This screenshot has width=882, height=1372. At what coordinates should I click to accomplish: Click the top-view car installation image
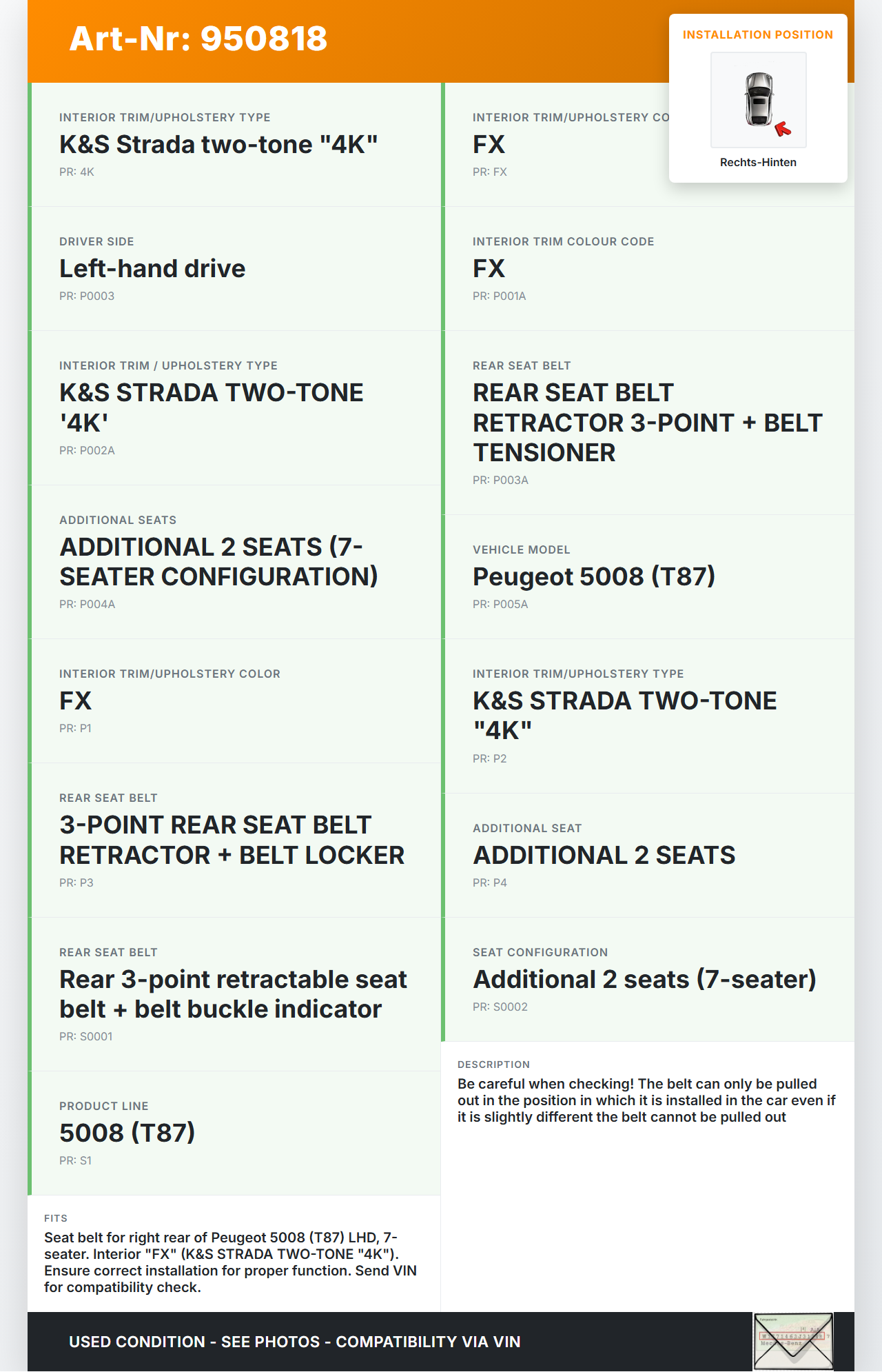[758, 99]
